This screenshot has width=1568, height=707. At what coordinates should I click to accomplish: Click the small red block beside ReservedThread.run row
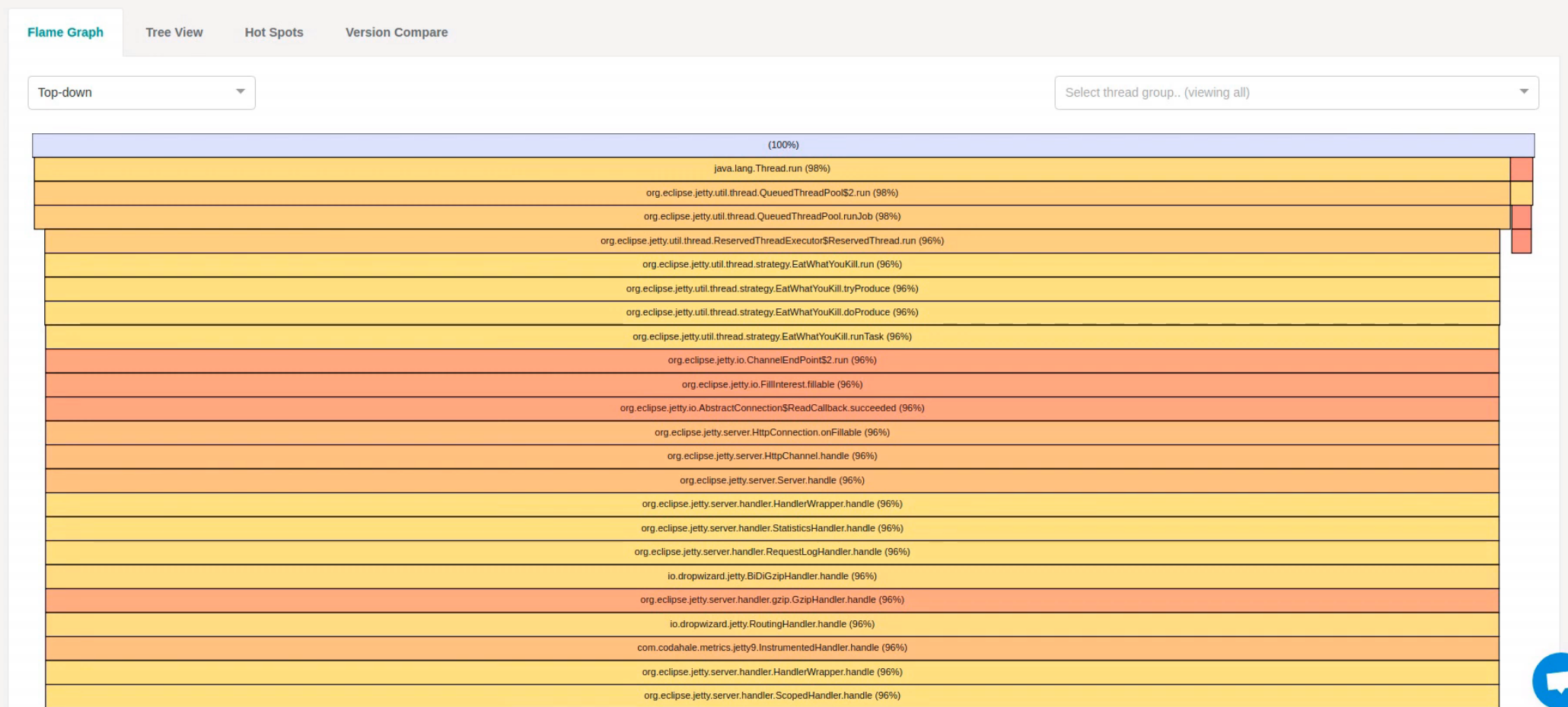click(1522, 240)
